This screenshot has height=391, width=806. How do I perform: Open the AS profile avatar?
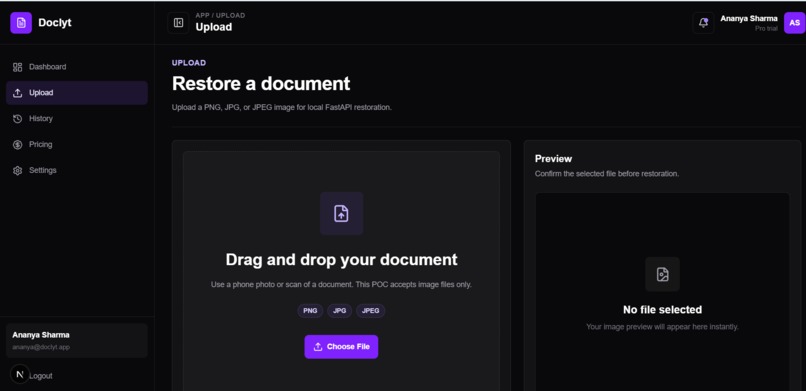[794, 23]
